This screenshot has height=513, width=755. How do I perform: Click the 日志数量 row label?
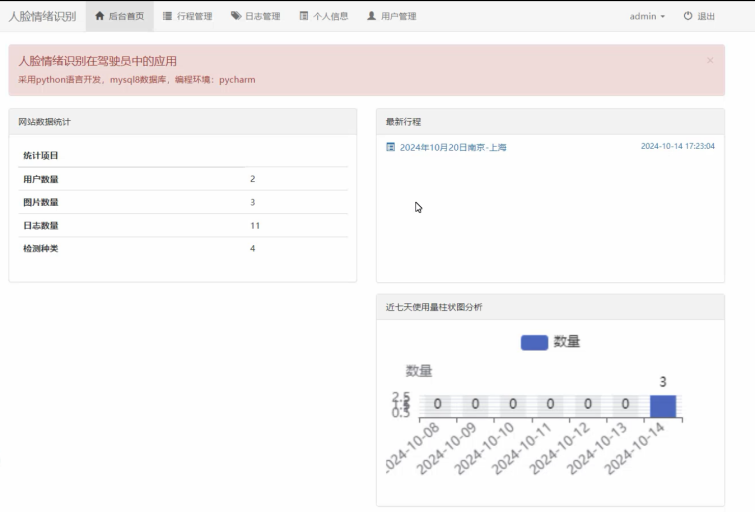pos(40,225)
